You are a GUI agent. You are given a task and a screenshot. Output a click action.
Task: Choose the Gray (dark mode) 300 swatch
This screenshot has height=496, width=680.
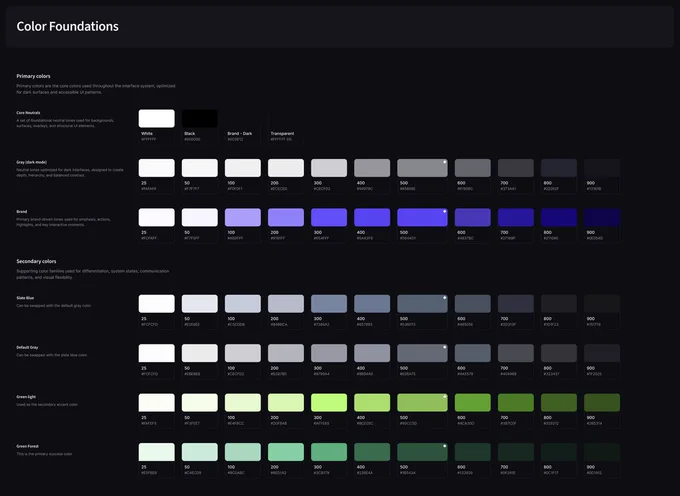coord(329,168)
